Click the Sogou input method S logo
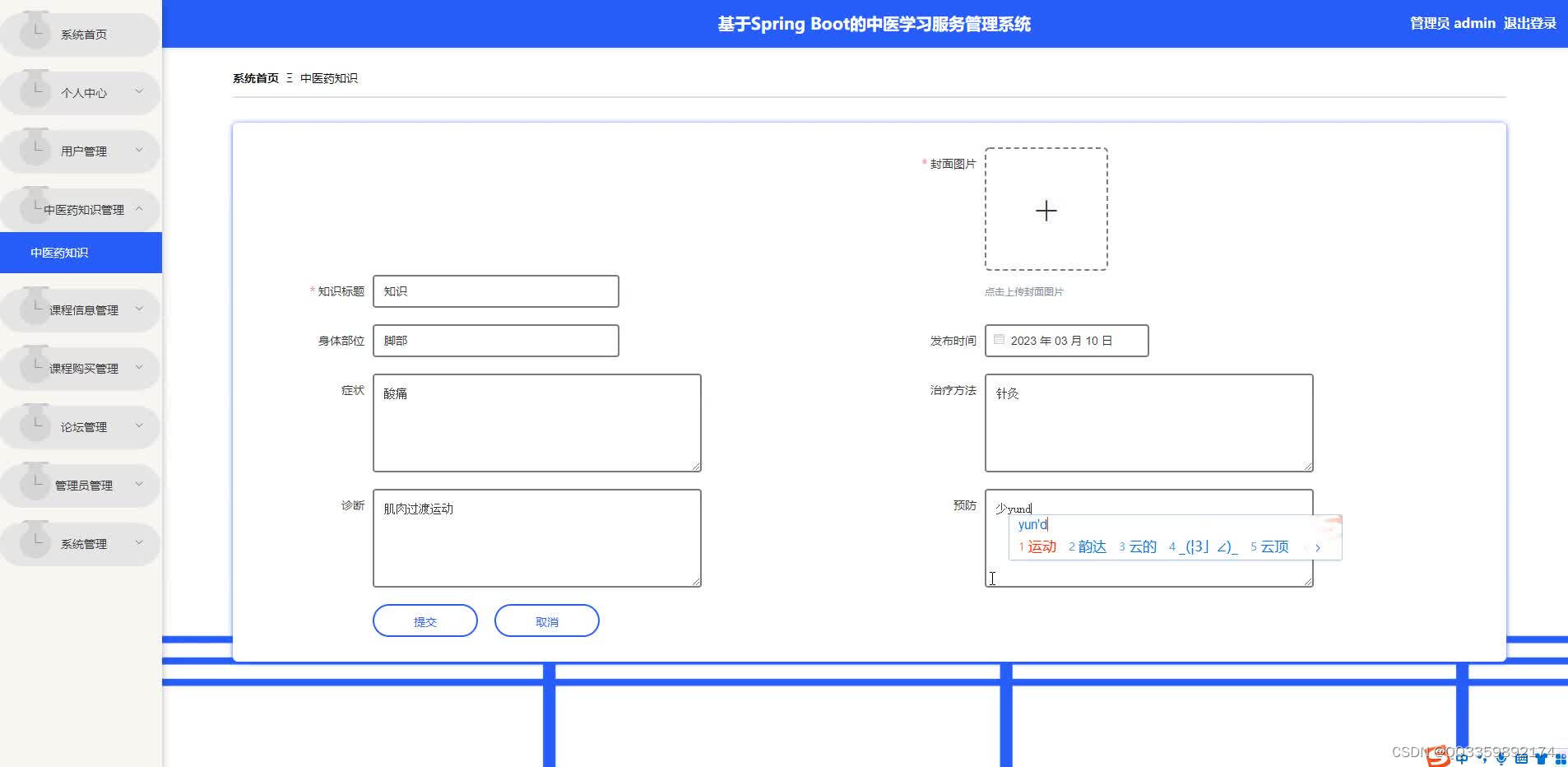1568x767 pixels. click(1438, 756)
